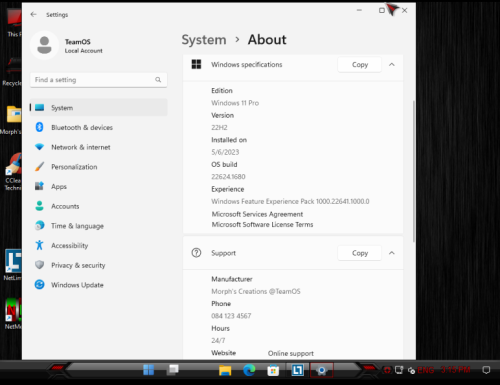The width and height of the screenshot is (500, 385).
Task: Open Accessibility settings
Action: pos(98,245)
